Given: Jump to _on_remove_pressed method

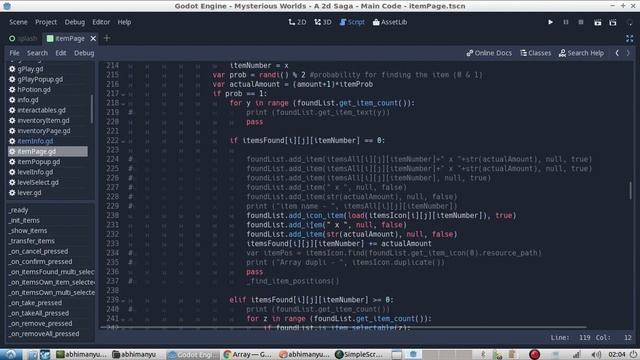Looking at the screenshot, I should [41, 323].
